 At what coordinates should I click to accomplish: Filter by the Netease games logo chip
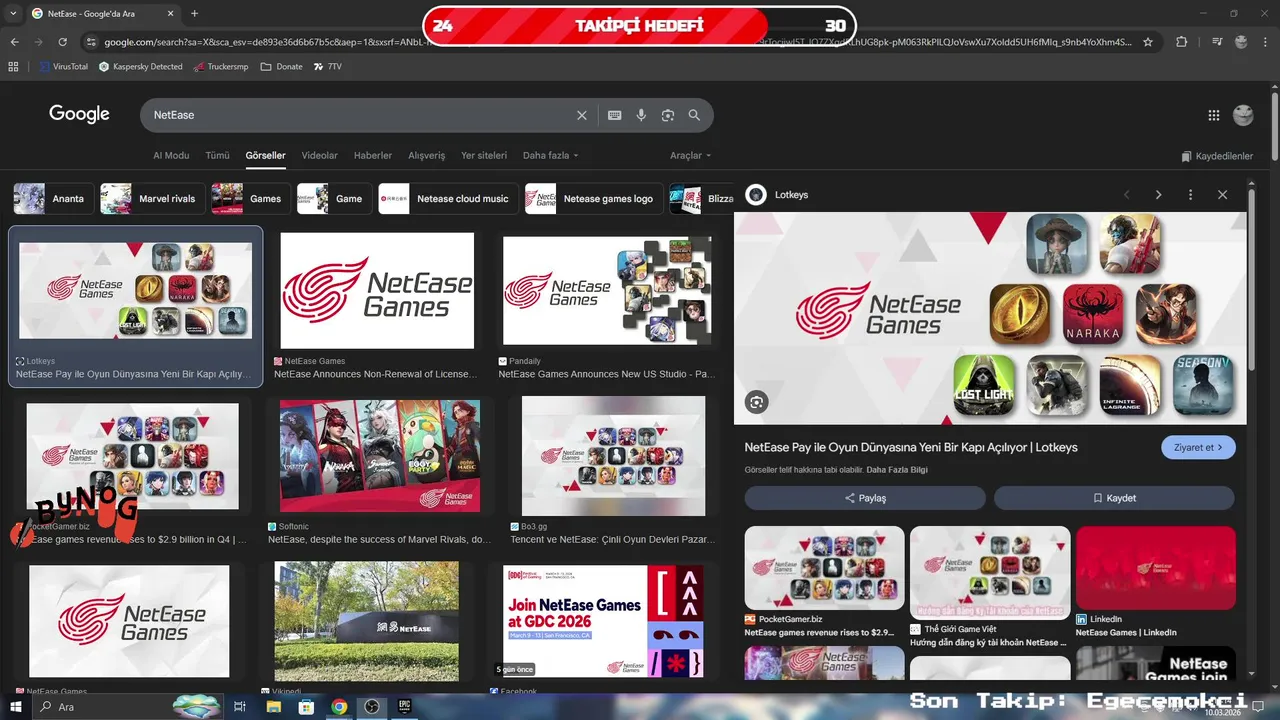(594, 199)
